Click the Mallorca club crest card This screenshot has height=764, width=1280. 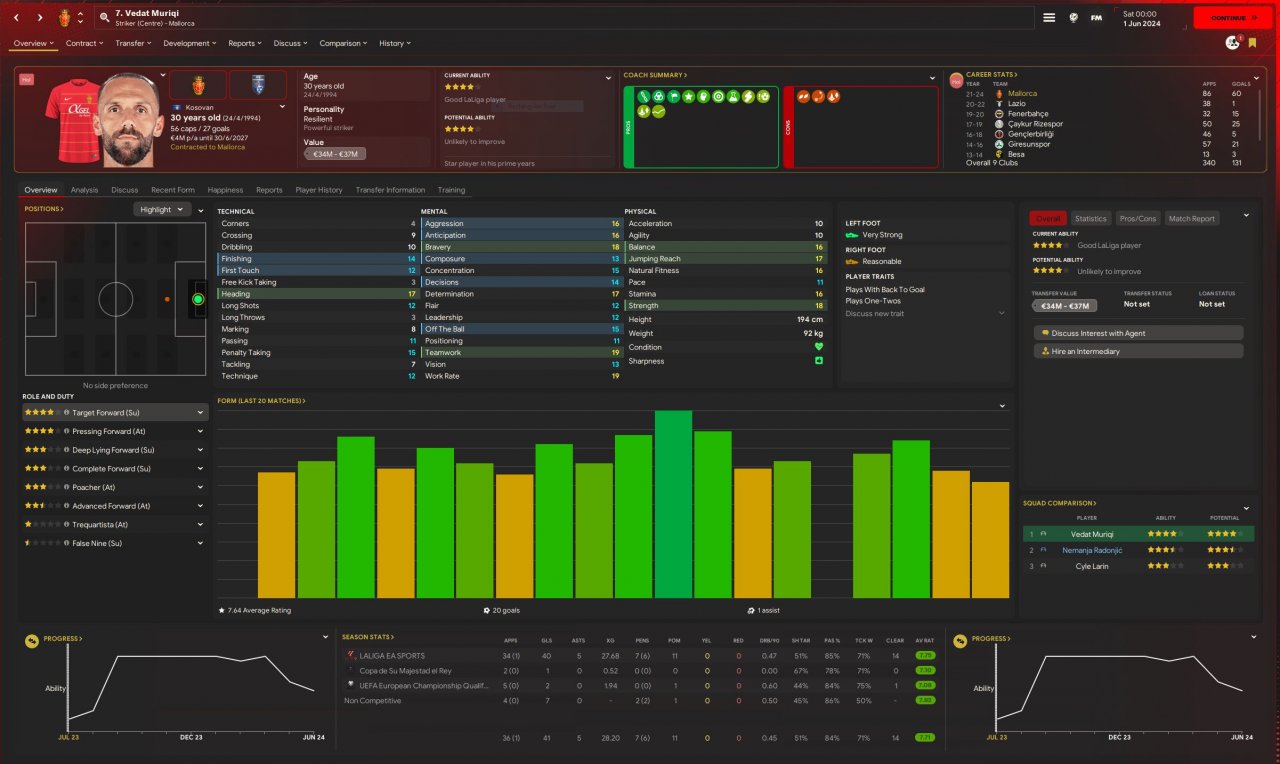point(198,85)
